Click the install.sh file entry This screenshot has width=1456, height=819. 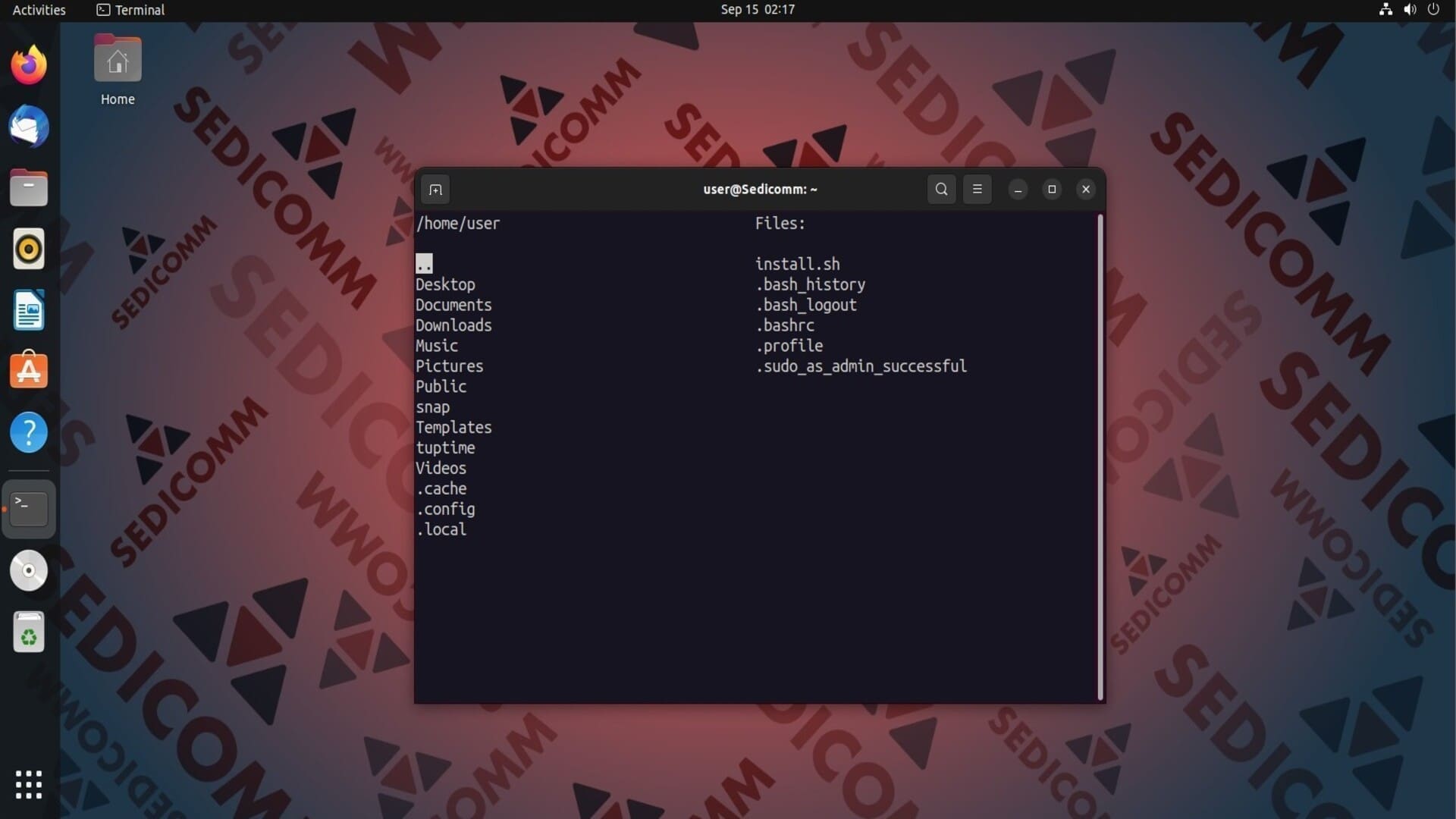coord(797,264)
